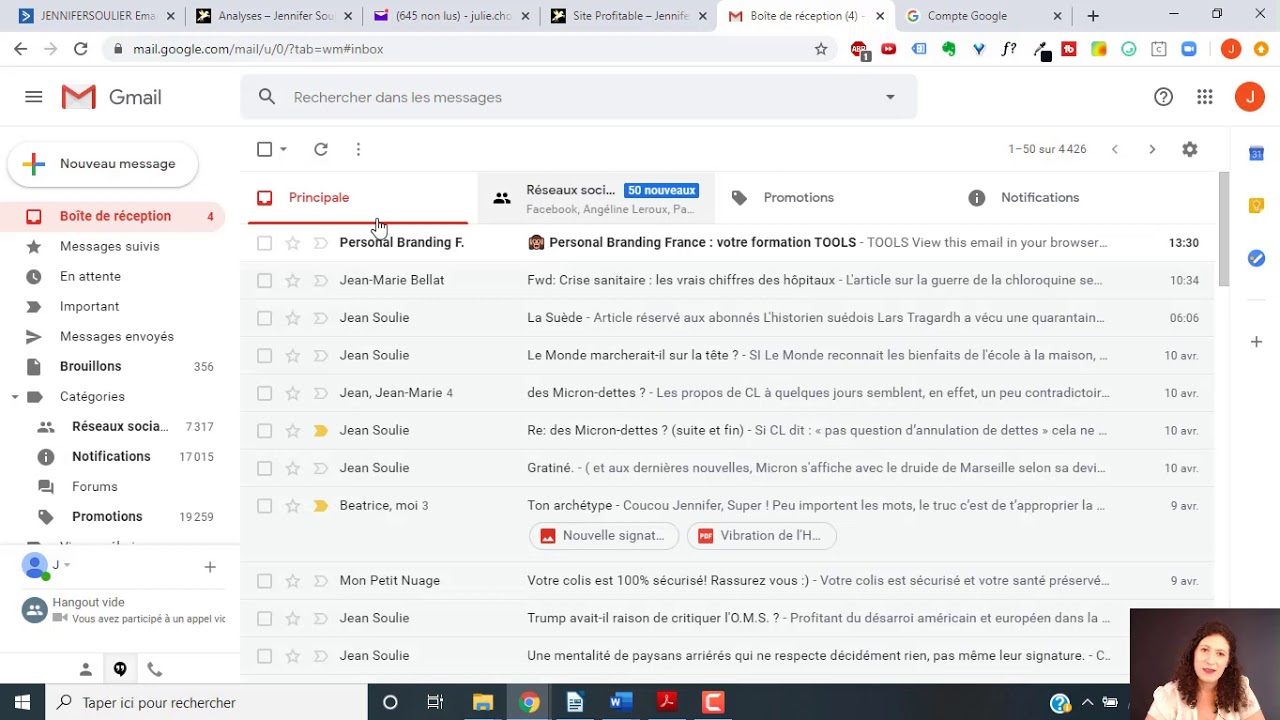Refresh the inbox
Image resolution: width=1280 pixels, height=720 pixels.
tap(321, 149)
